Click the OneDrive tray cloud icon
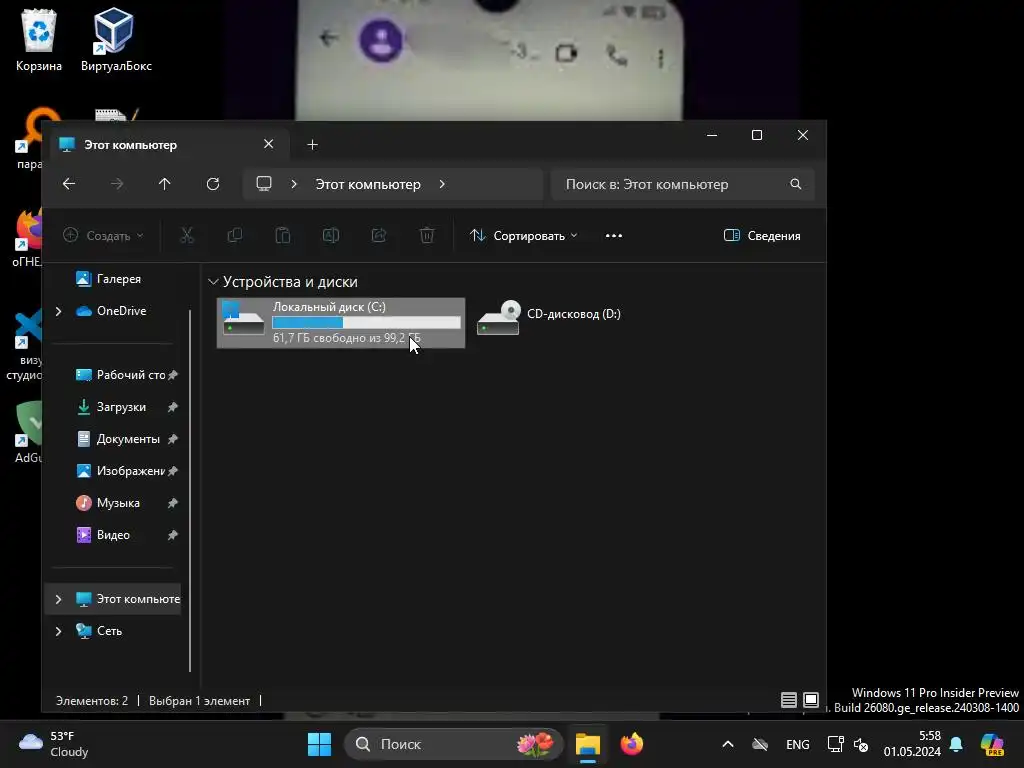Image resolution: width=1024 pixels, height=768 pixels. click(760, 744)
